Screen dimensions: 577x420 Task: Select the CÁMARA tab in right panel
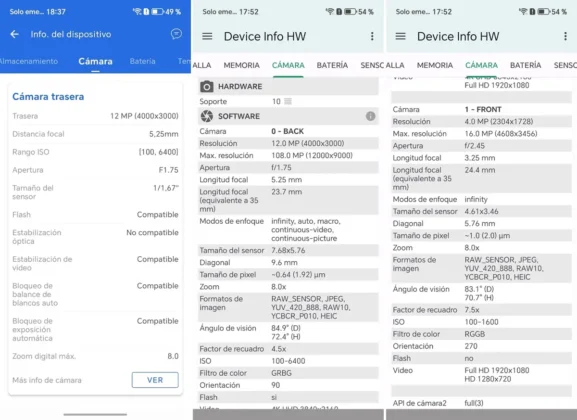pos(481,65)
